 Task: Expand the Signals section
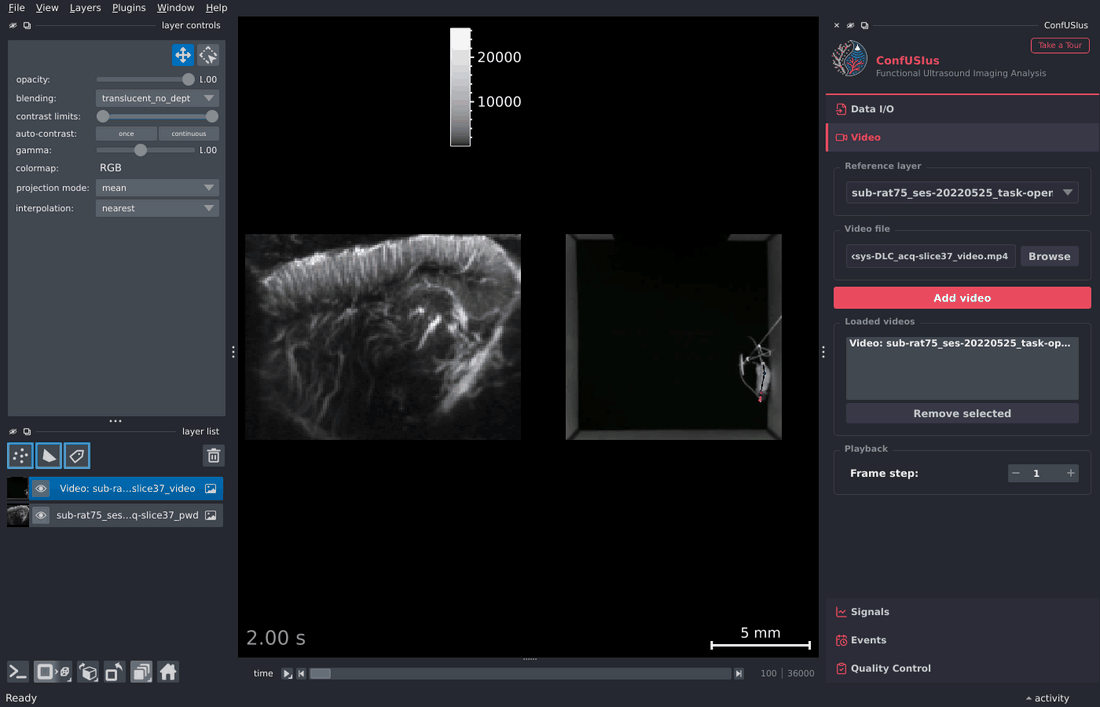pos(962,612)
